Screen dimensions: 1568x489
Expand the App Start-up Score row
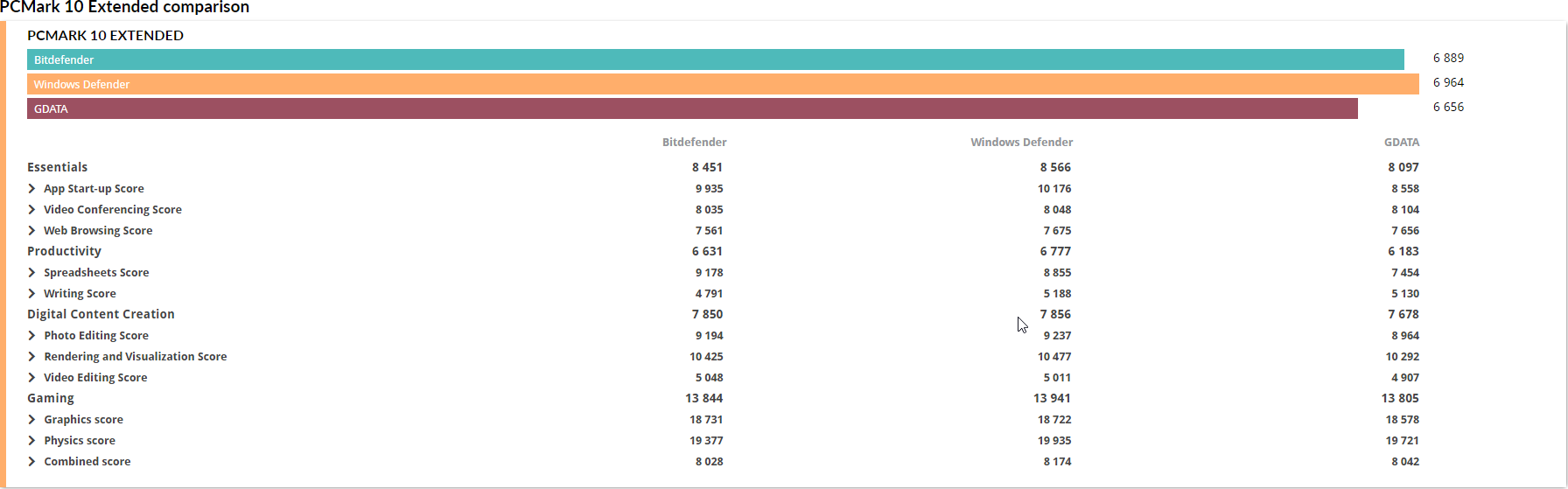[x=31, y=189]
